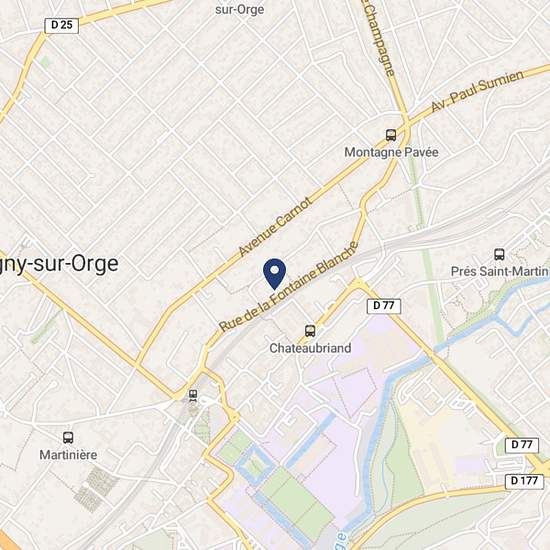
Task: Click the large gny-sur-Orge town label
Action: (x=59, y=264)
